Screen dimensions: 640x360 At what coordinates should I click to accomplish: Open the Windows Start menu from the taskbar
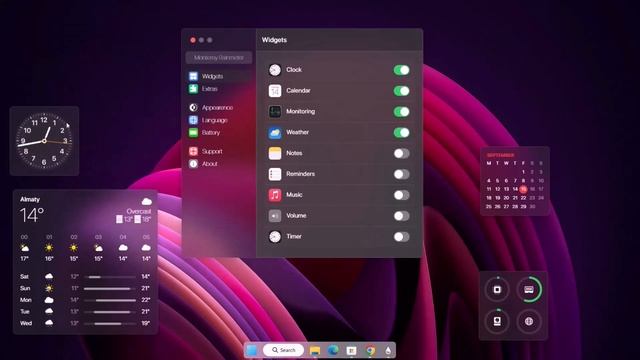point(252,350)
